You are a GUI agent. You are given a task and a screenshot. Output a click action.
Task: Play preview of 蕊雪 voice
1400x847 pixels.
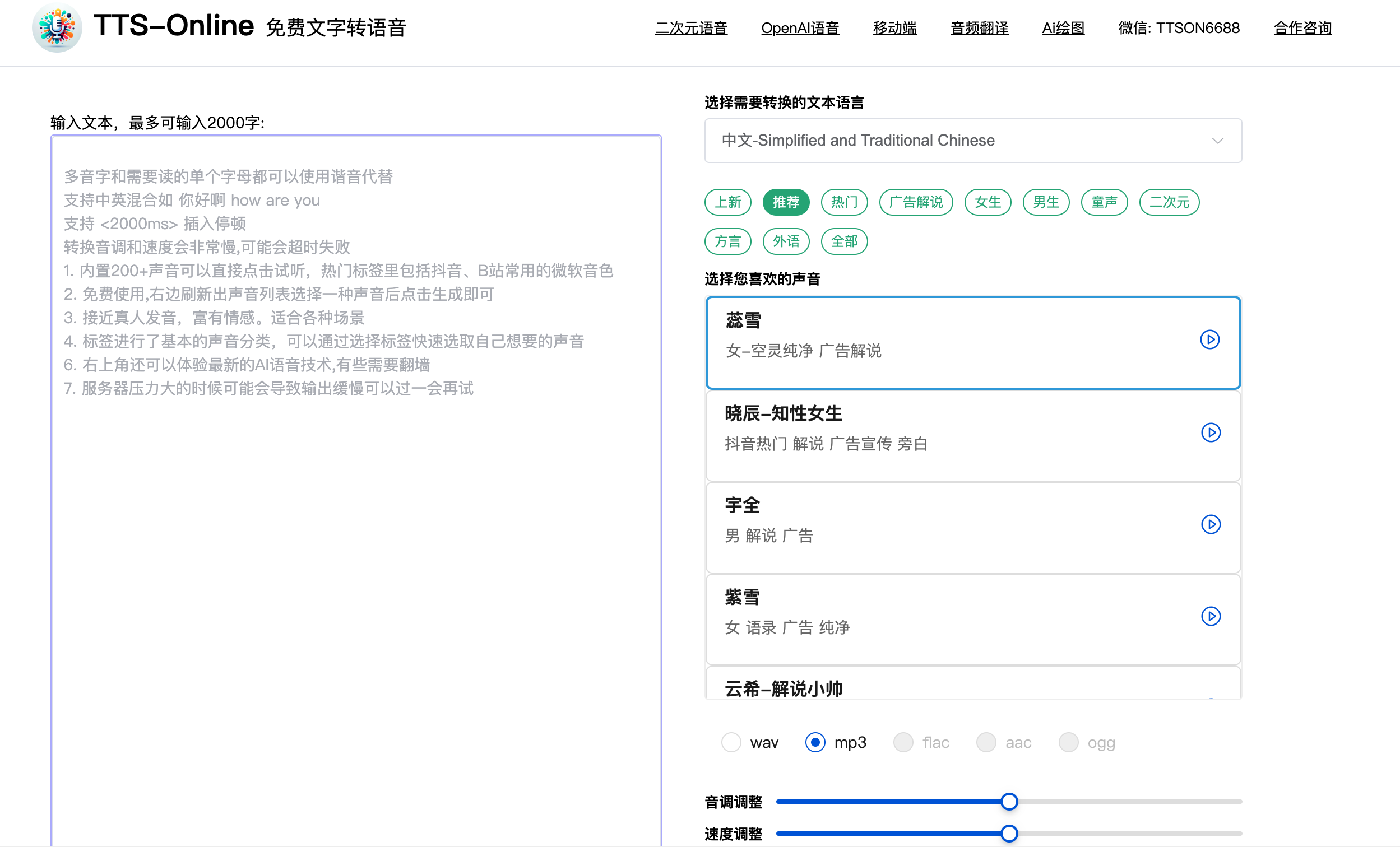pyautogui.click(x=1209, y=339)
